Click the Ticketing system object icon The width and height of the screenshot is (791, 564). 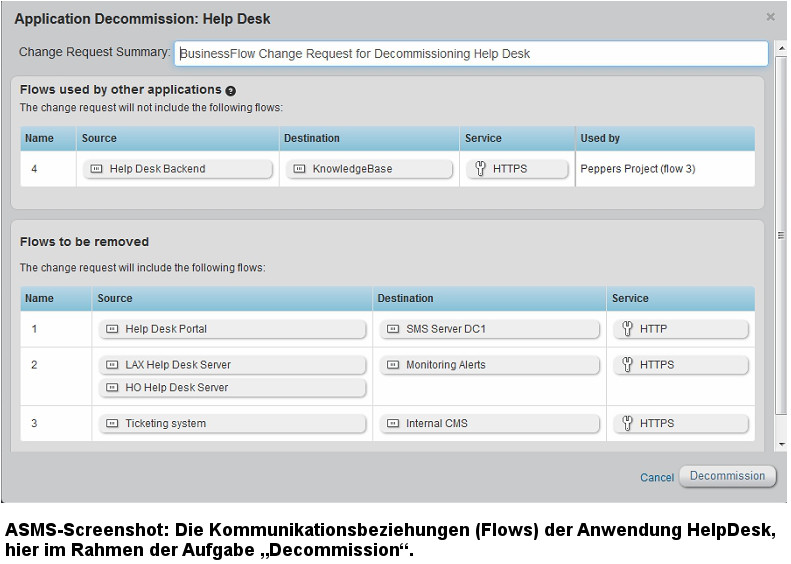[x=112, y=424]
